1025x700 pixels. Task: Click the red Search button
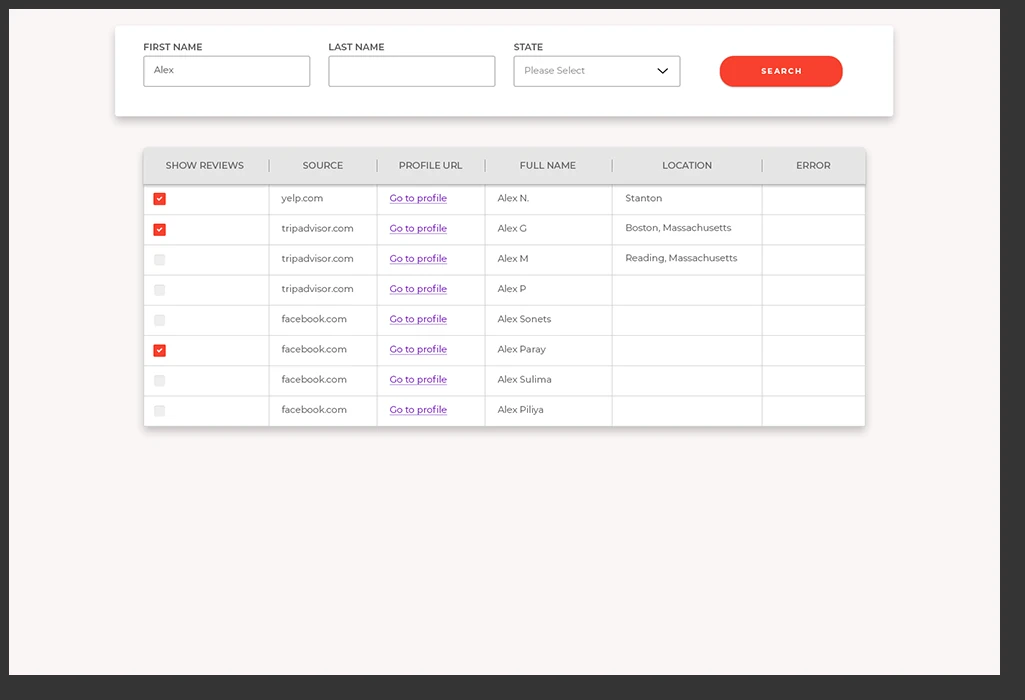point(781,71)
